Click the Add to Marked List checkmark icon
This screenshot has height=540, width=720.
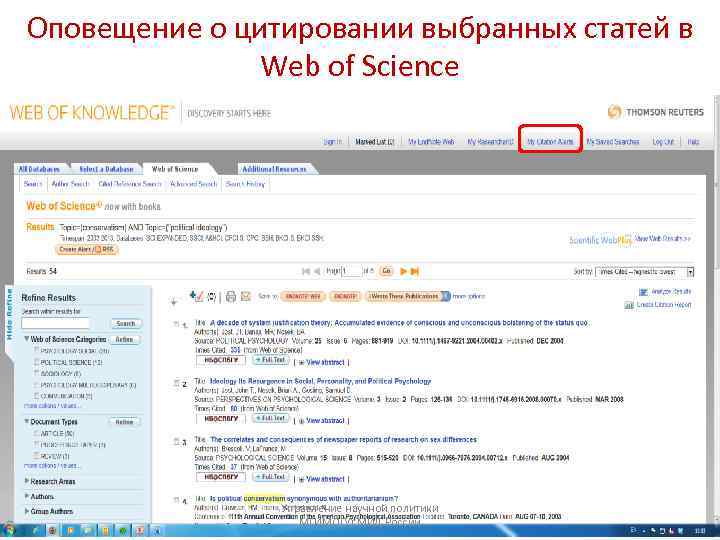(x=196, y=296)
